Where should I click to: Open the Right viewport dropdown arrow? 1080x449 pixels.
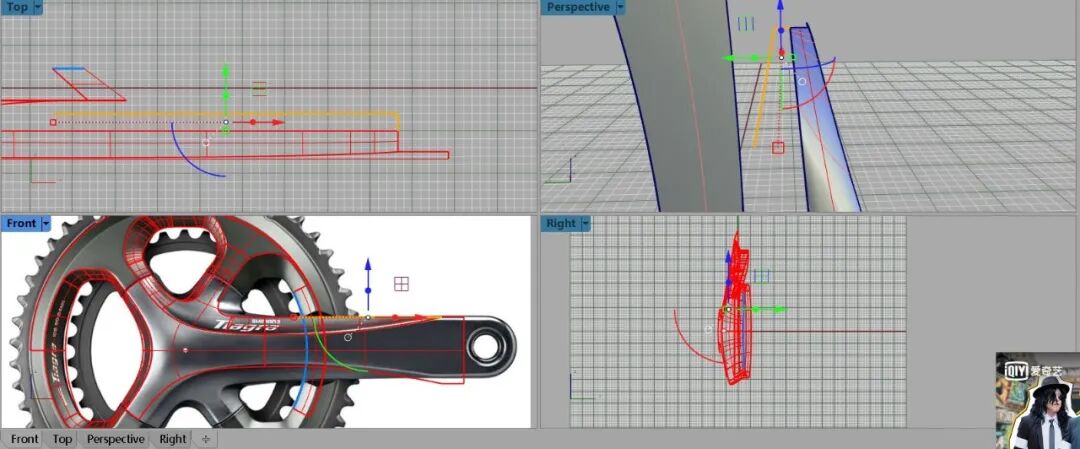pos(585,223)
